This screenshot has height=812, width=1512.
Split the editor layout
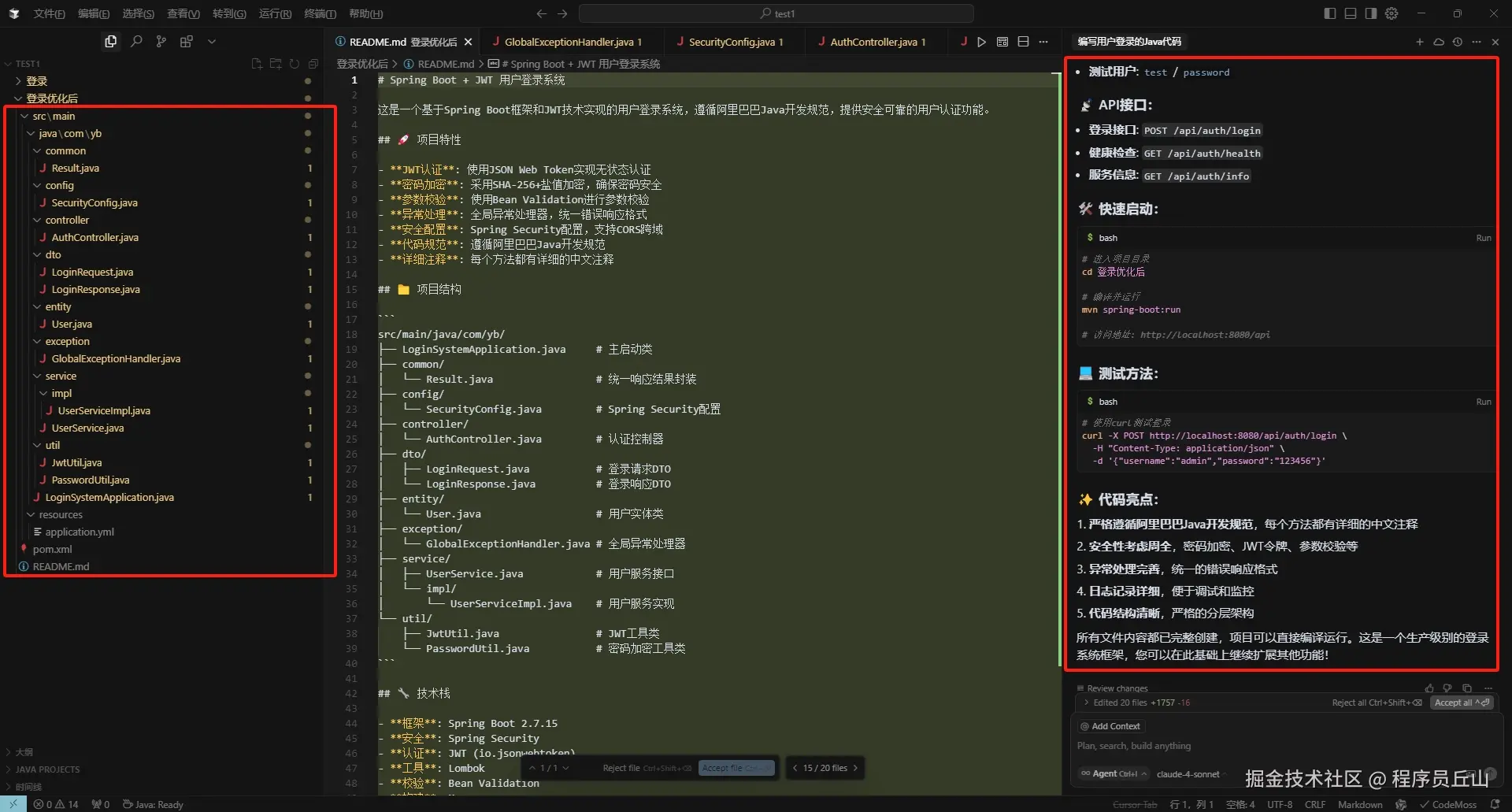coord(1023,42)
